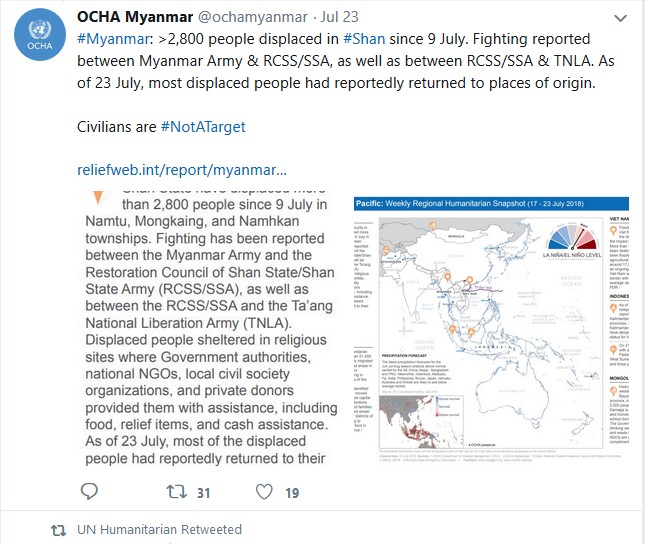Screen dimensions: 645x544
Task: Open the tweet options caret menu
Action: click(x=622, y=19)
